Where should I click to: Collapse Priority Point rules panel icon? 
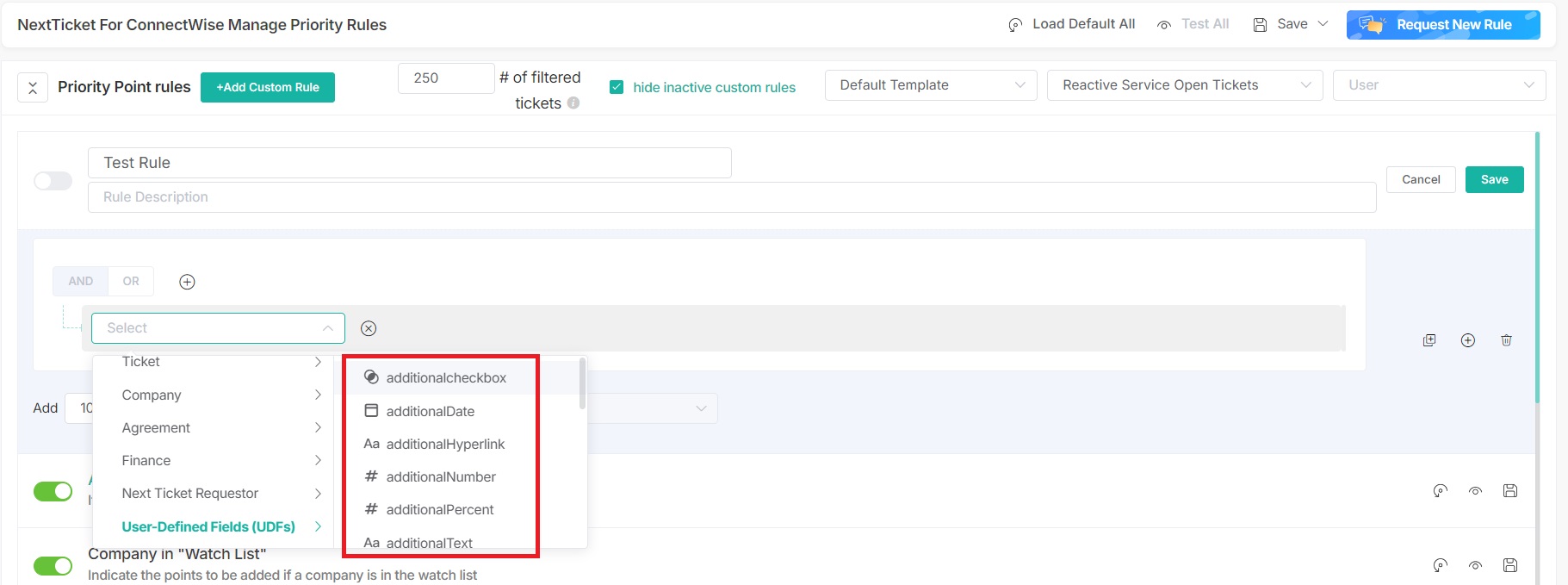pyautogui.click(x=33, y=87)
